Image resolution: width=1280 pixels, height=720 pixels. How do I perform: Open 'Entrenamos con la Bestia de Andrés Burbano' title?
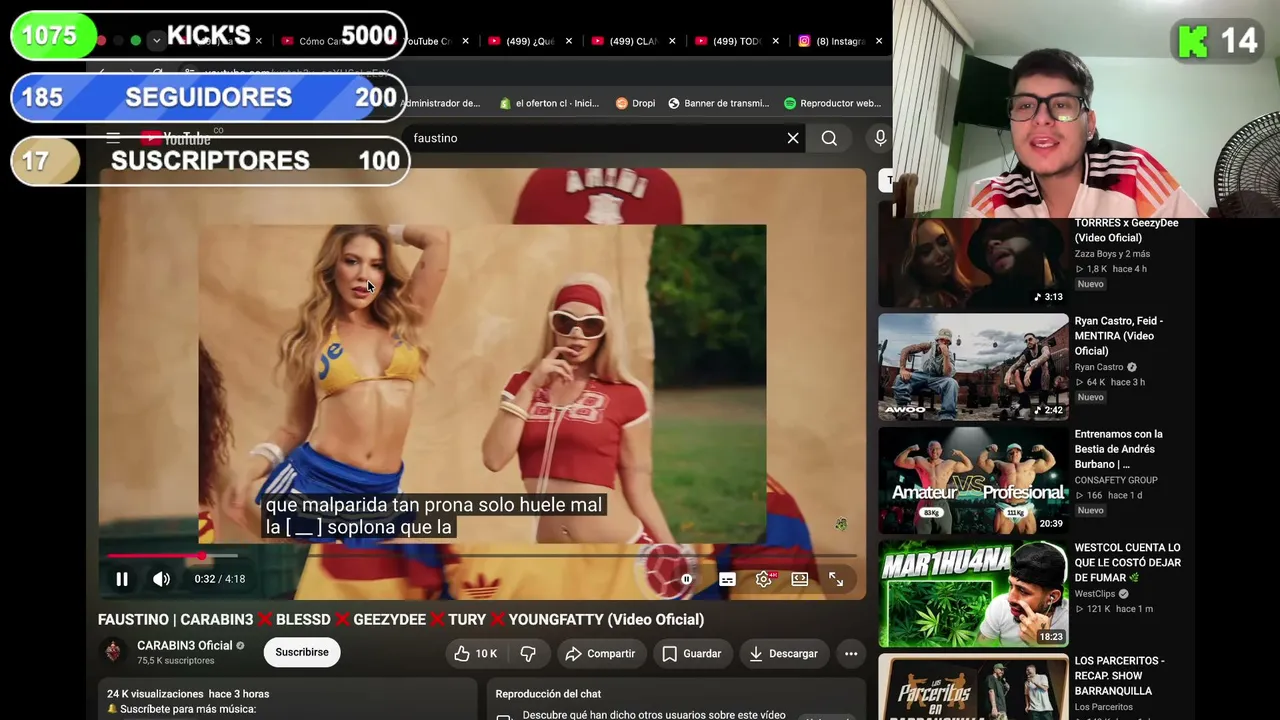pos(1119,449)
